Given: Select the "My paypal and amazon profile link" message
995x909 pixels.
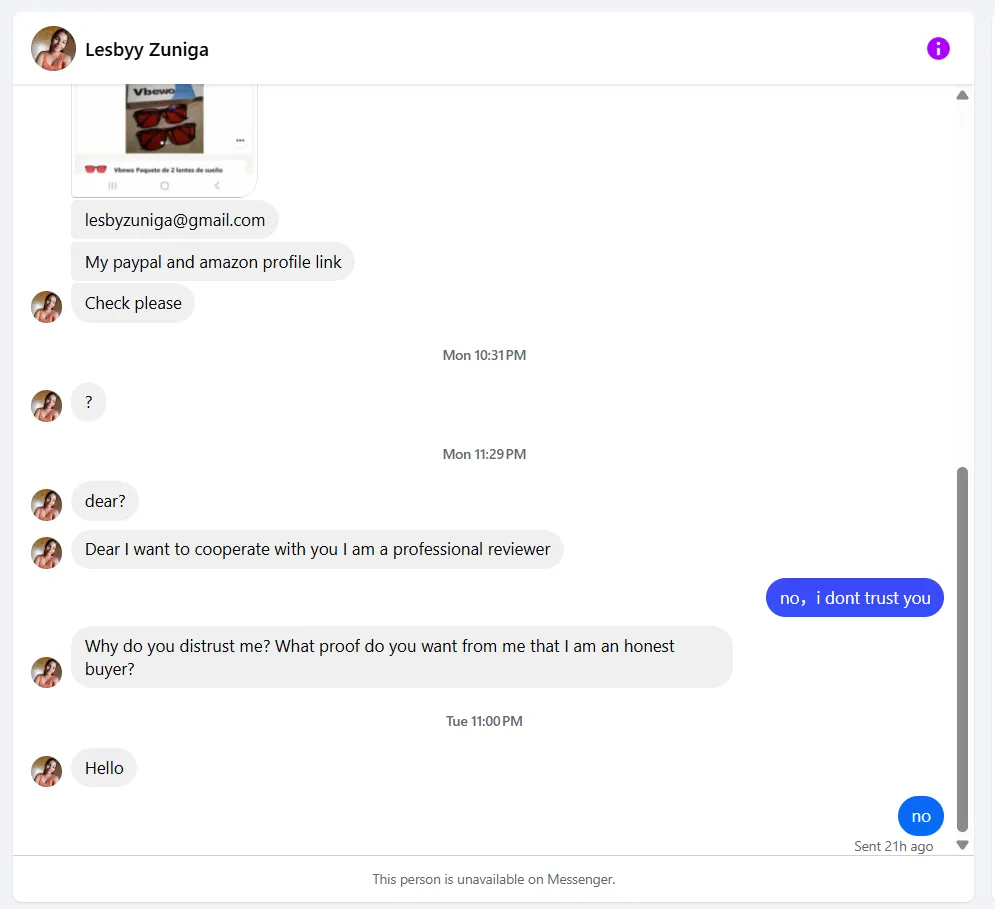Looking at the screenshot, I should click(213, 262).
